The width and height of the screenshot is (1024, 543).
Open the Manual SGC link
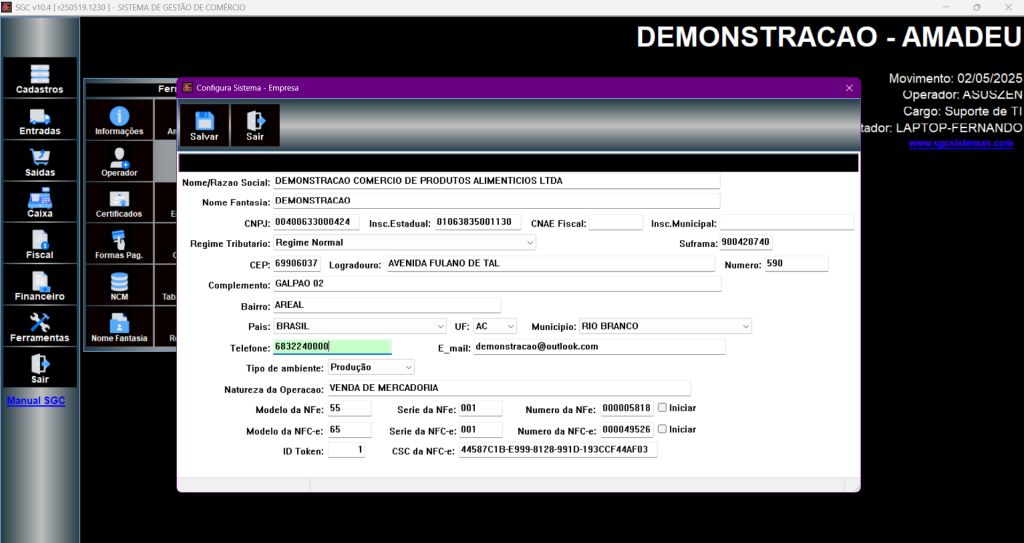pyautogui.click(x=36, y=401)
